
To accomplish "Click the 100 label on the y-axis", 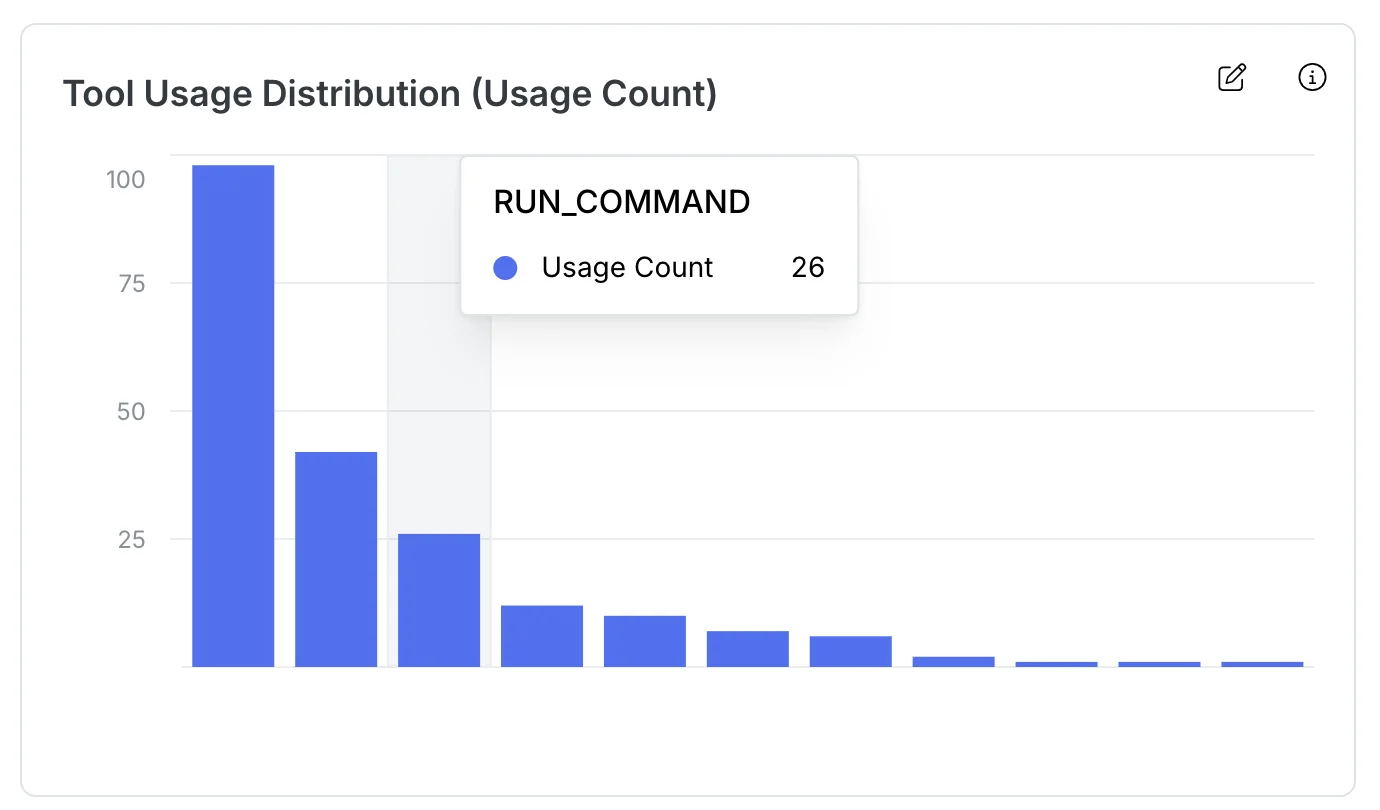I will coord(126,180).
